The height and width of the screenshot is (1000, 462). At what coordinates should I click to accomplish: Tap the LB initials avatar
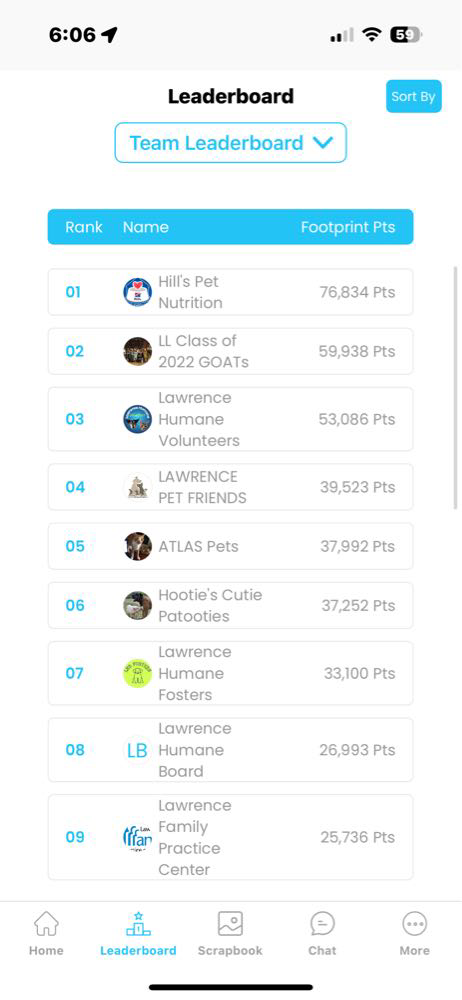pos(137,750)
